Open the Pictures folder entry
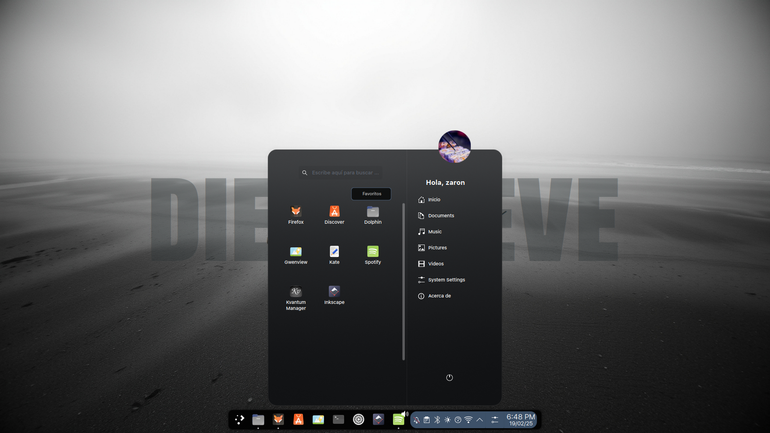 pos(432,248)
